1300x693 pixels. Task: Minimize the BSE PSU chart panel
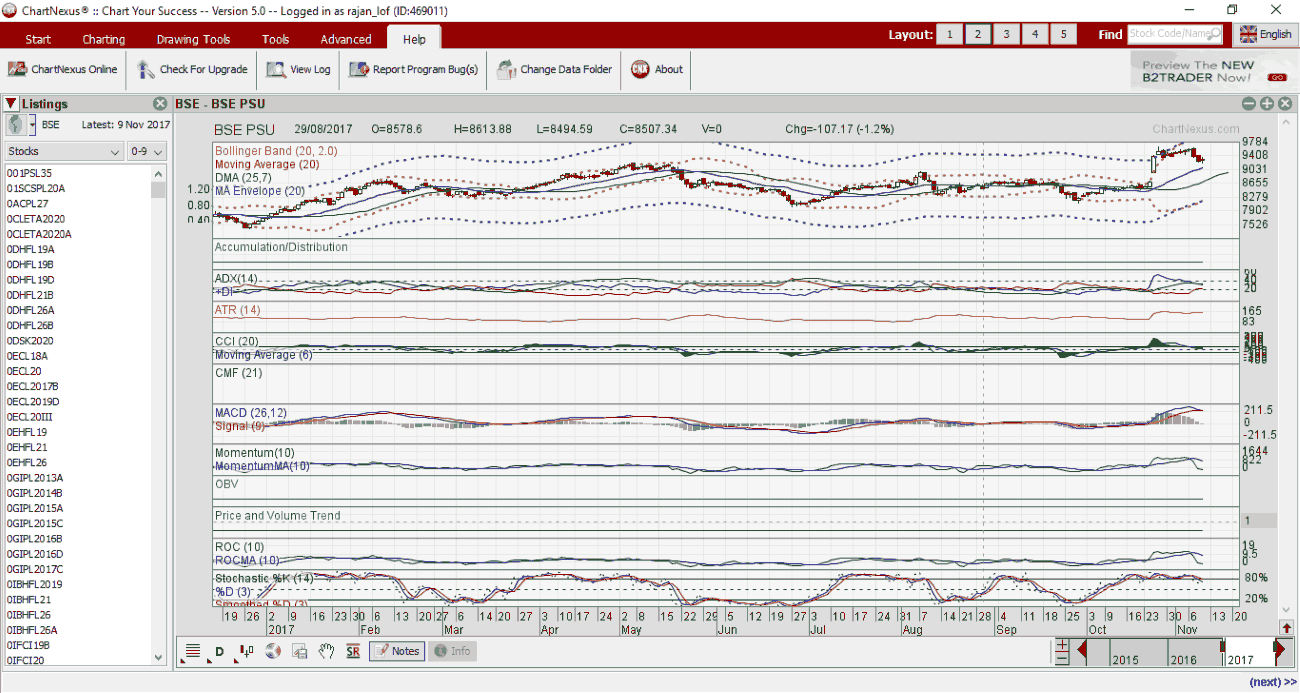(x=1249, y=104)
